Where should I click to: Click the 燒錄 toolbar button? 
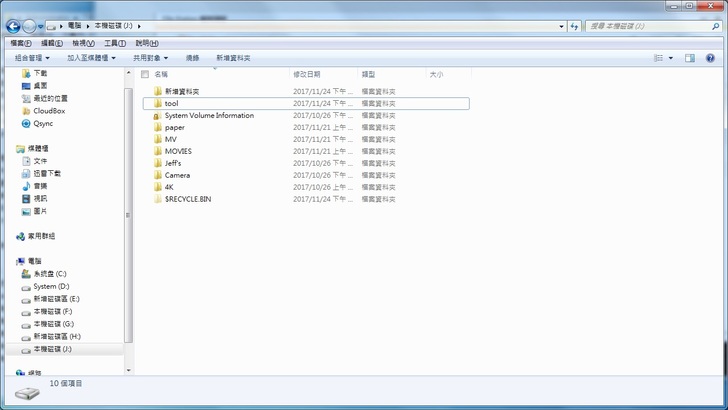click(x=192, y=58)
